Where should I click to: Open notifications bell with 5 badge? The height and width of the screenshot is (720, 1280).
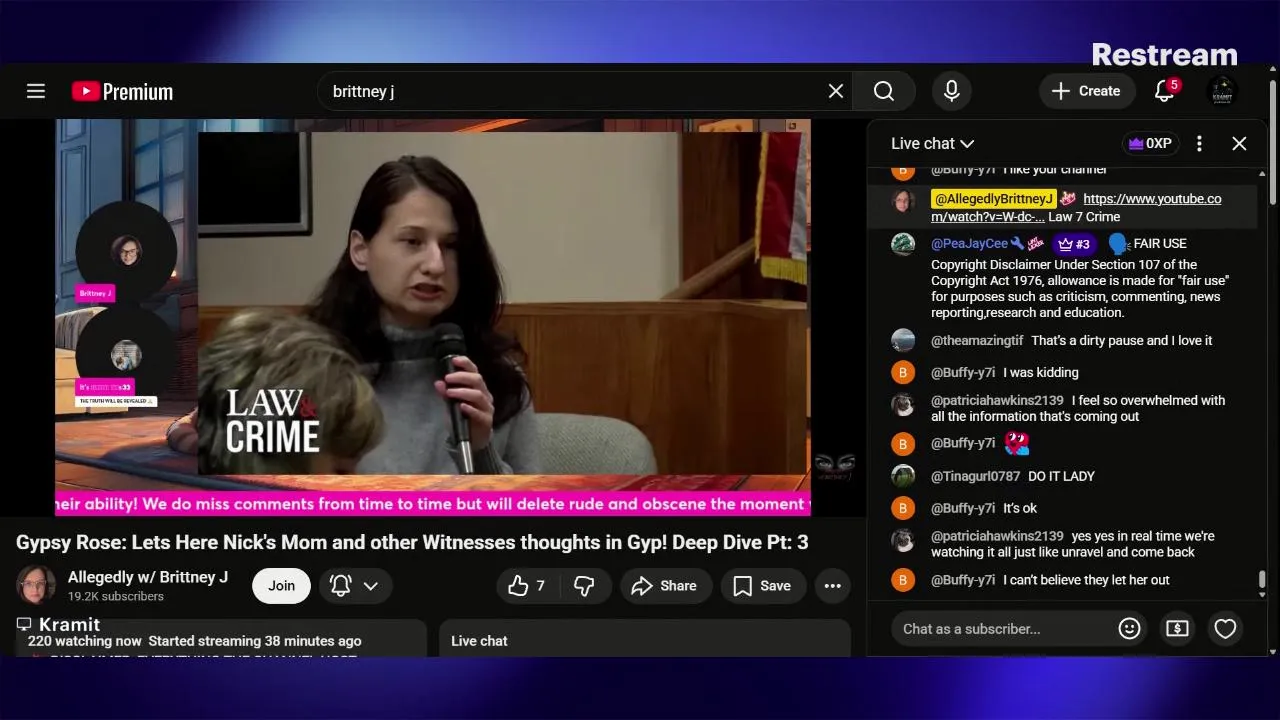click(x=1164, y=91)
